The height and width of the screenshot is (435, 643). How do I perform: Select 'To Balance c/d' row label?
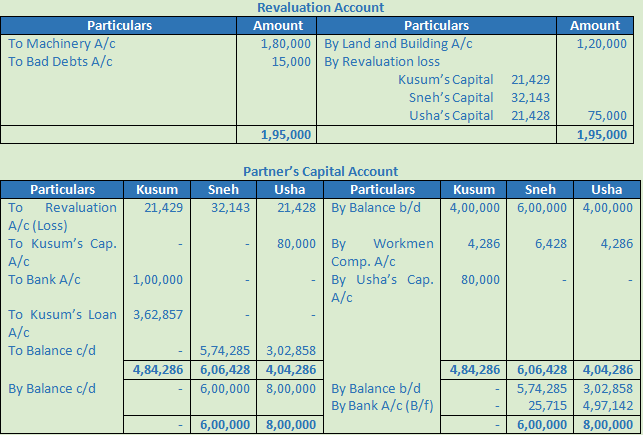52,351
